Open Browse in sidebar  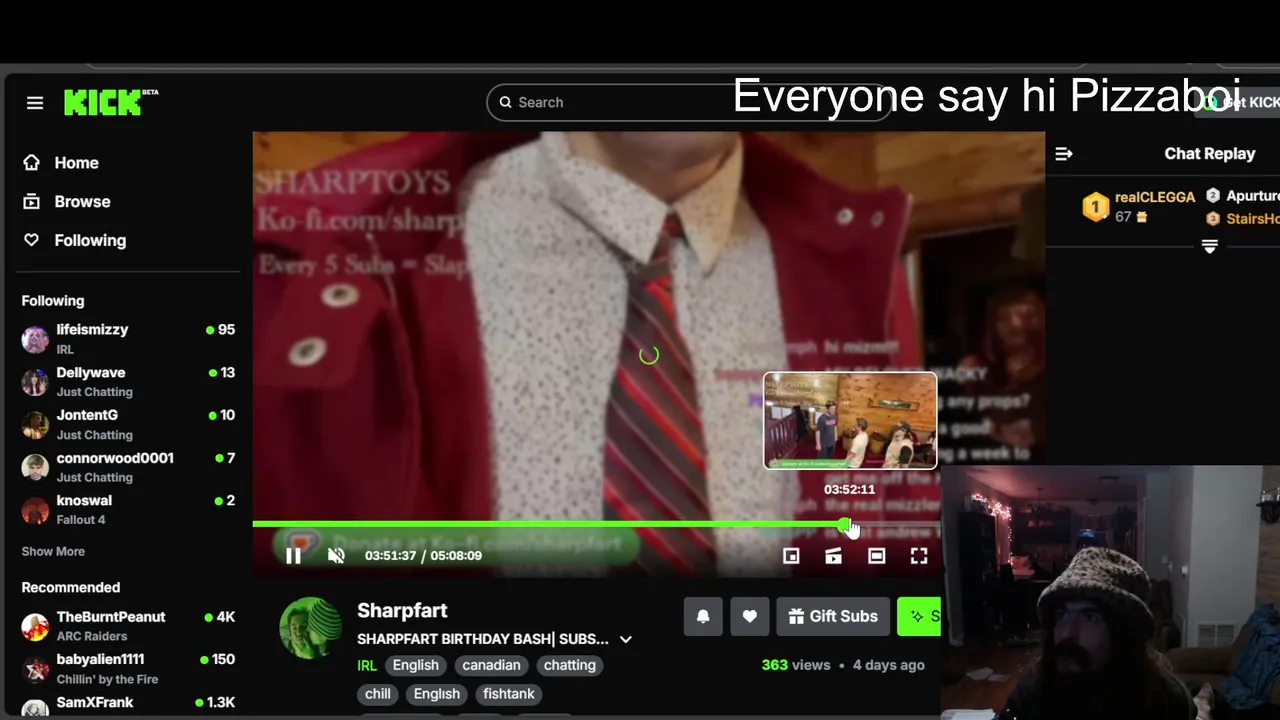coord(81,201)
